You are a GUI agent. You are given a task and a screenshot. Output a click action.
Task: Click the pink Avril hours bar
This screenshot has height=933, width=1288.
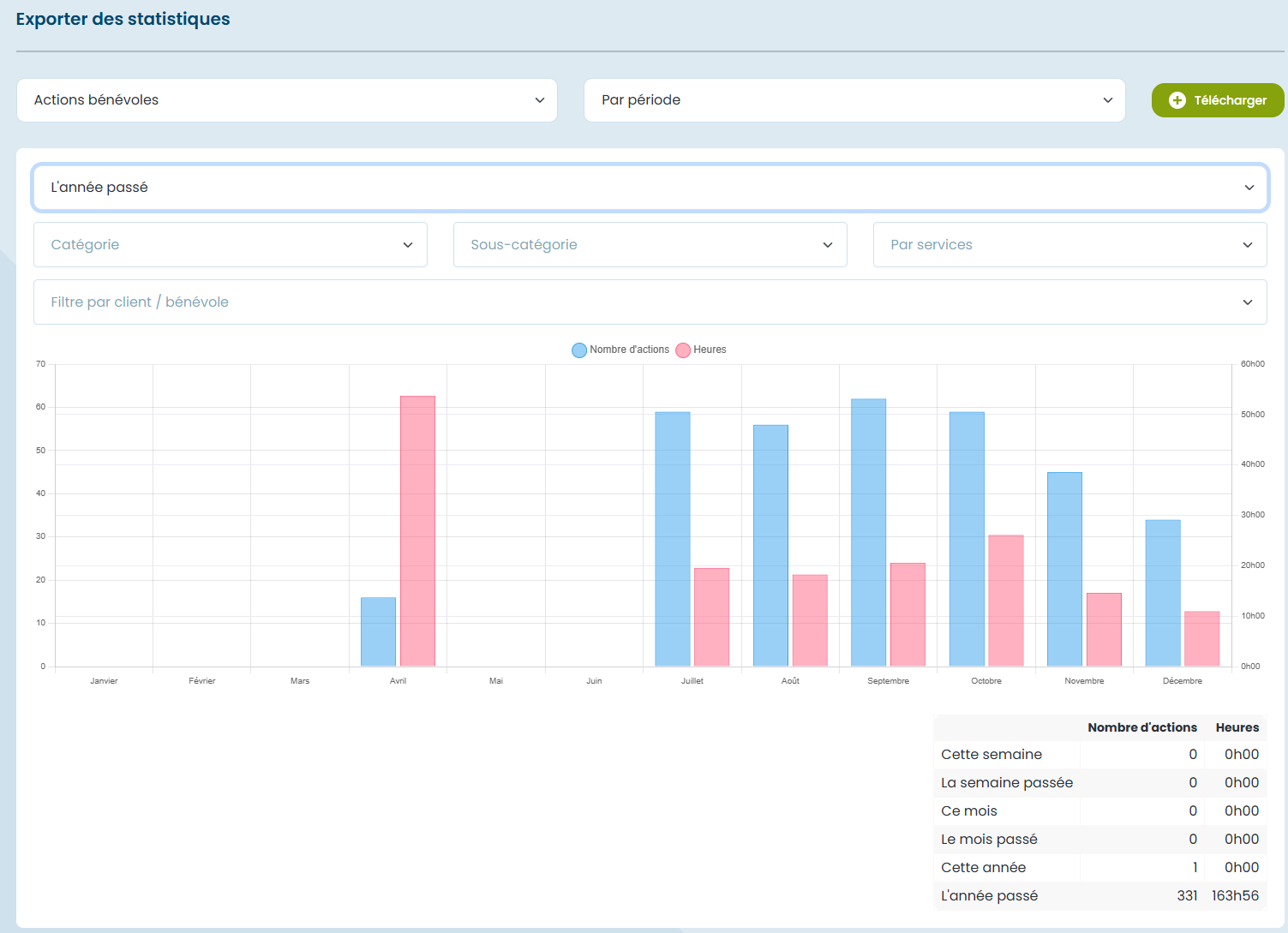coord(417,531)
